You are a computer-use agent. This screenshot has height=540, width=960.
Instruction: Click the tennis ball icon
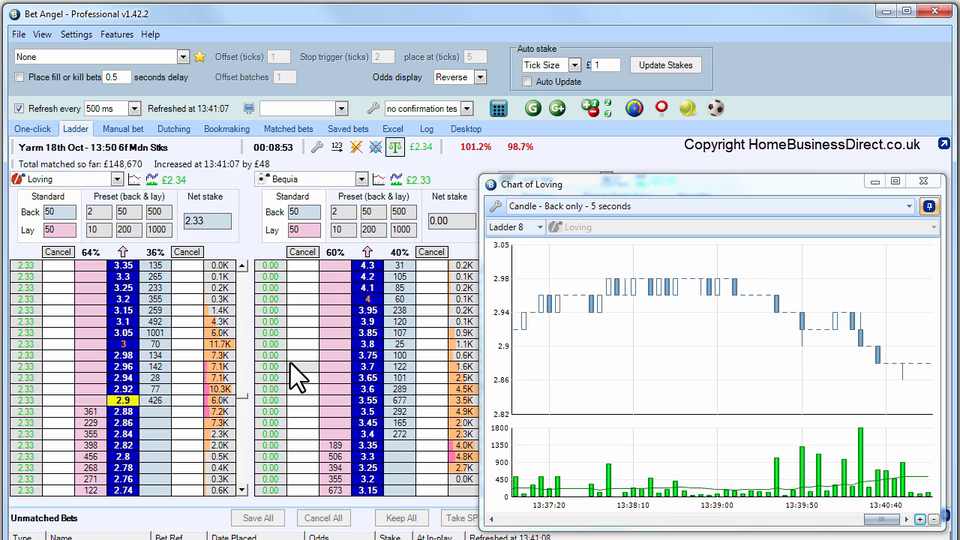point(688,108)
